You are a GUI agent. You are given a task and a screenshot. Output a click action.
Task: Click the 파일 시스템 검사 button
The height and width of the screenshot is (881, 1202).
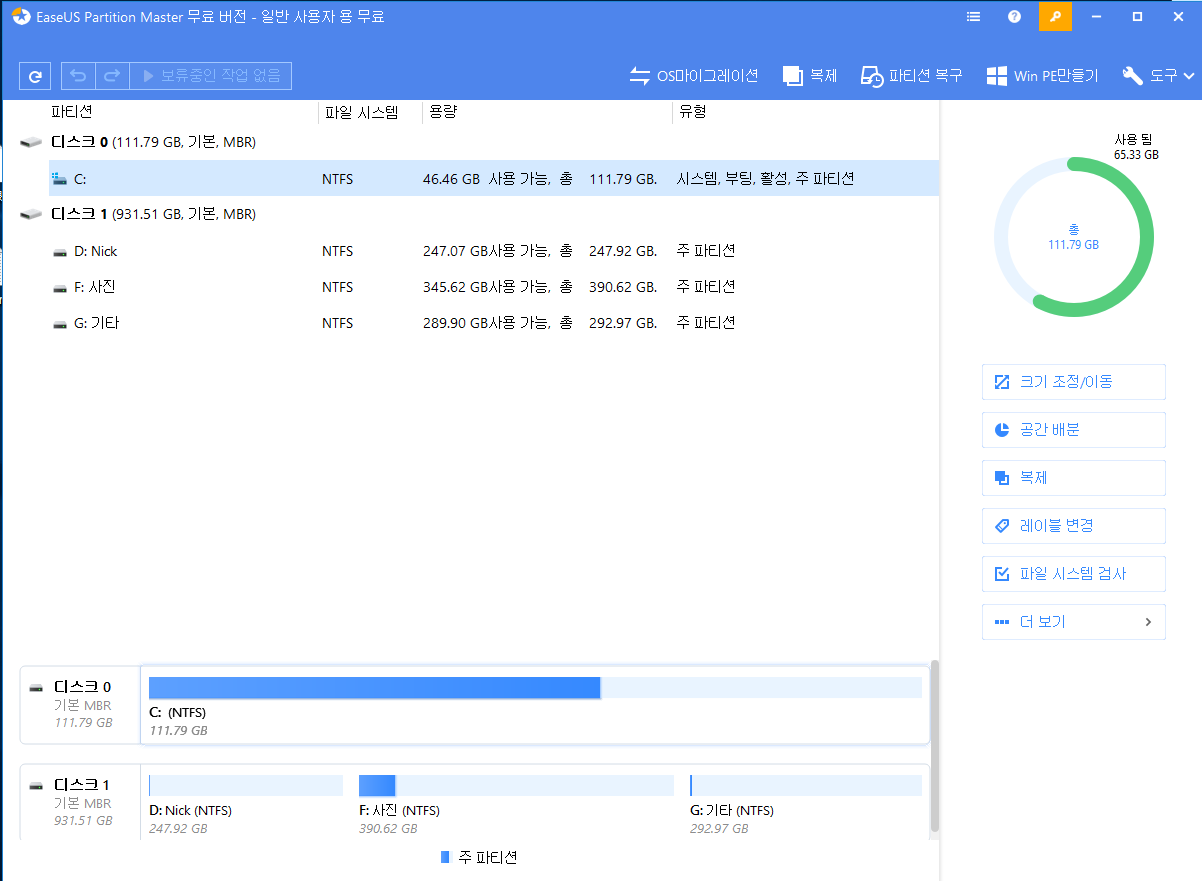pyautogui.click(x=1074, y=574)
